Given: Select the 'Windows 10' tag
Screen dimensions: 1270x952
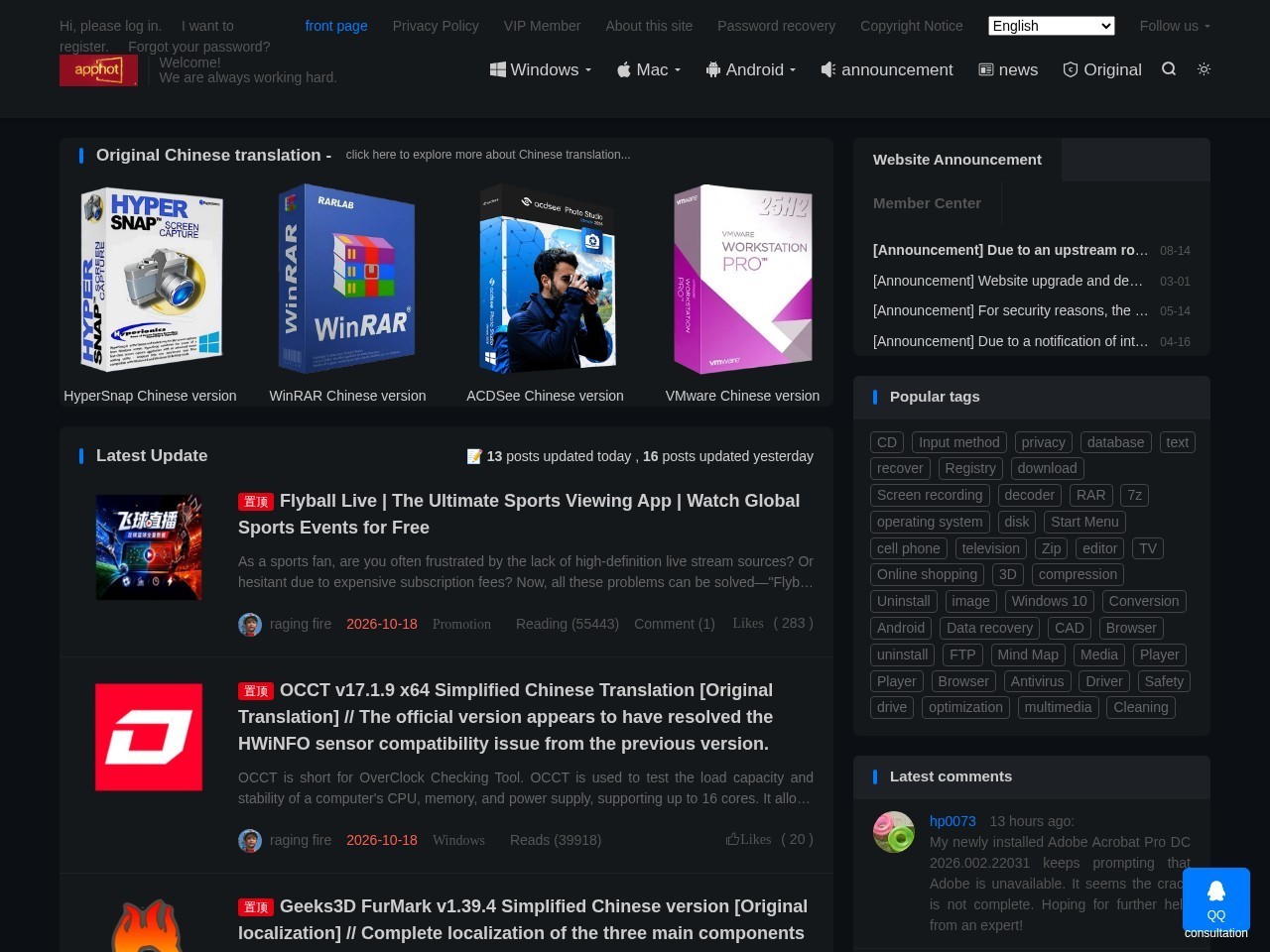Looking at the screenshot, I should [x=1050, y=601].
